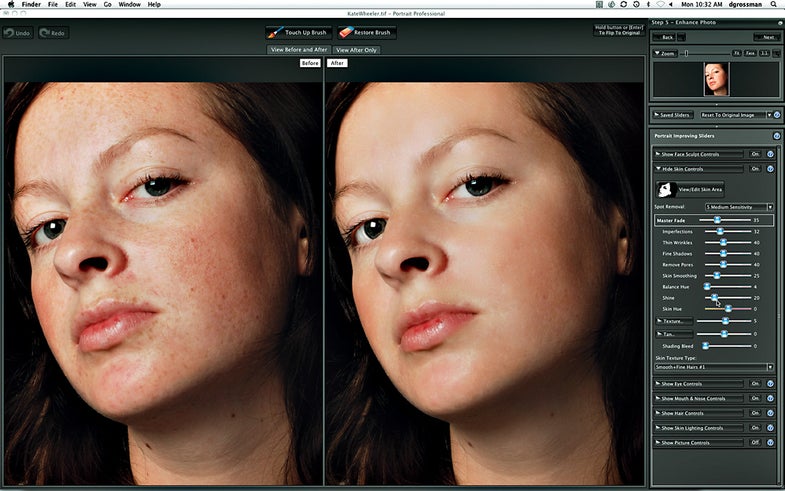The height and width of the screenshot is (491, 785).
Task: Expand Show Eye Controls
Action: [x=698, y=384]
